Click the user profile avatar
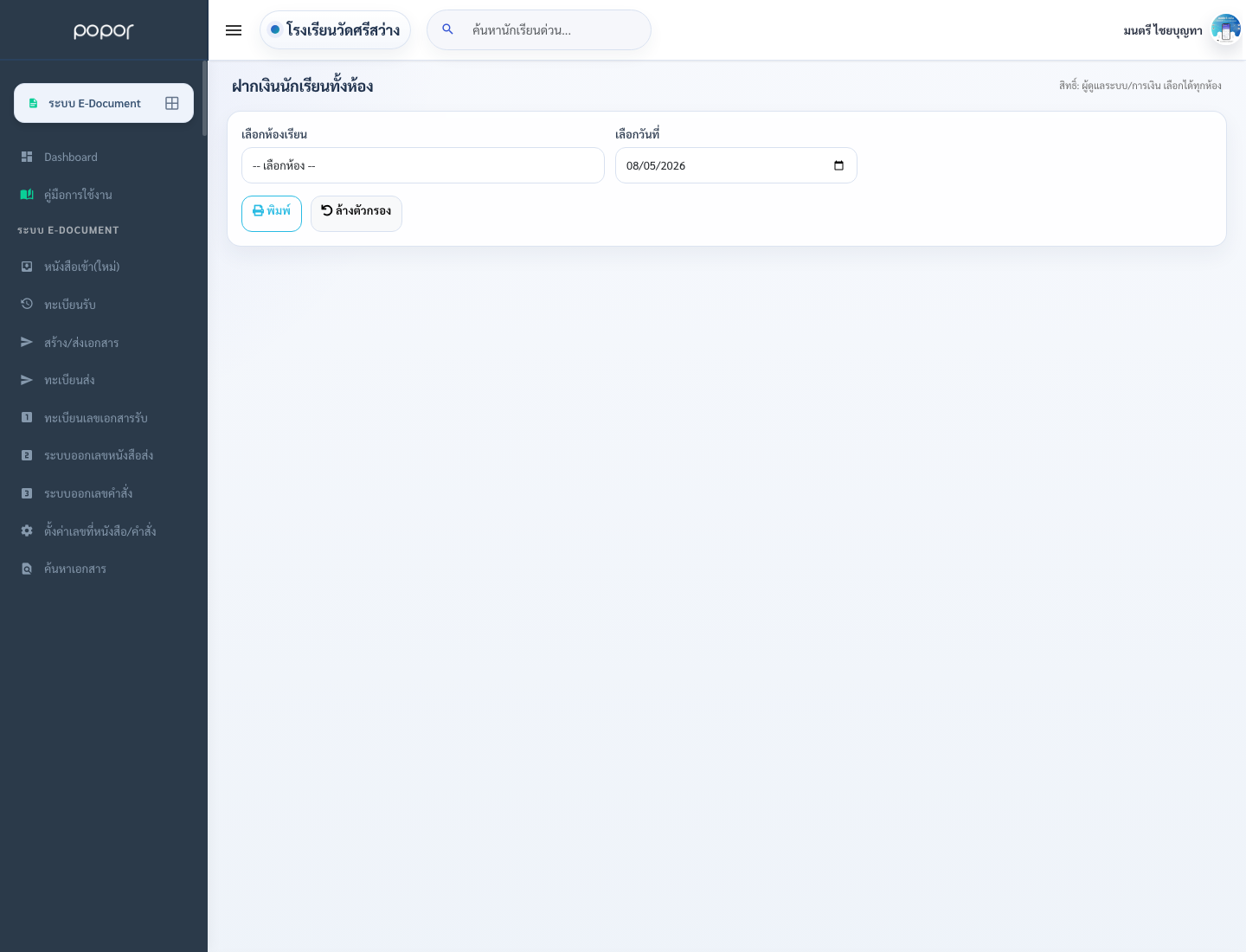Screen dimensions: 1246x952 click(1225, 29)
